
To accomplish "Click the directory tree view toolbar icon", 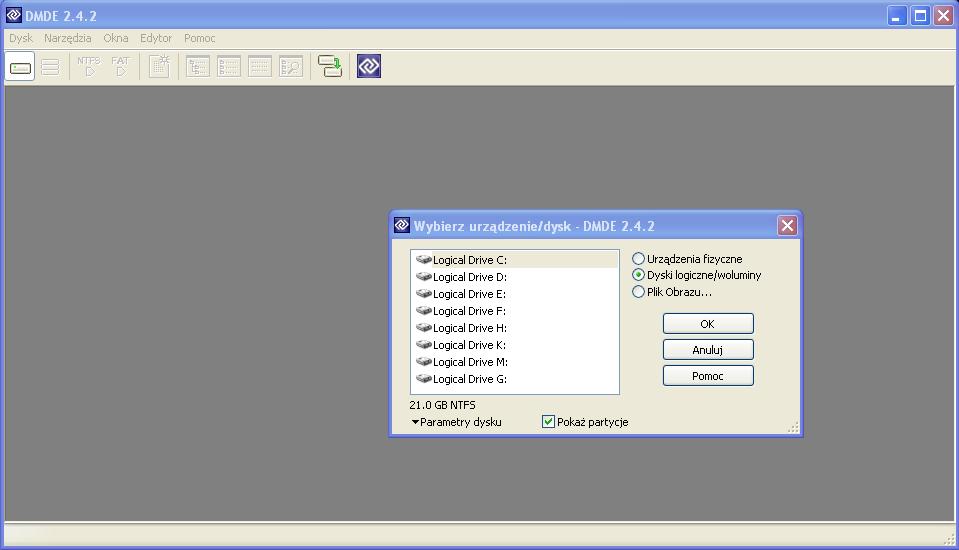I will tap(198, 67).
